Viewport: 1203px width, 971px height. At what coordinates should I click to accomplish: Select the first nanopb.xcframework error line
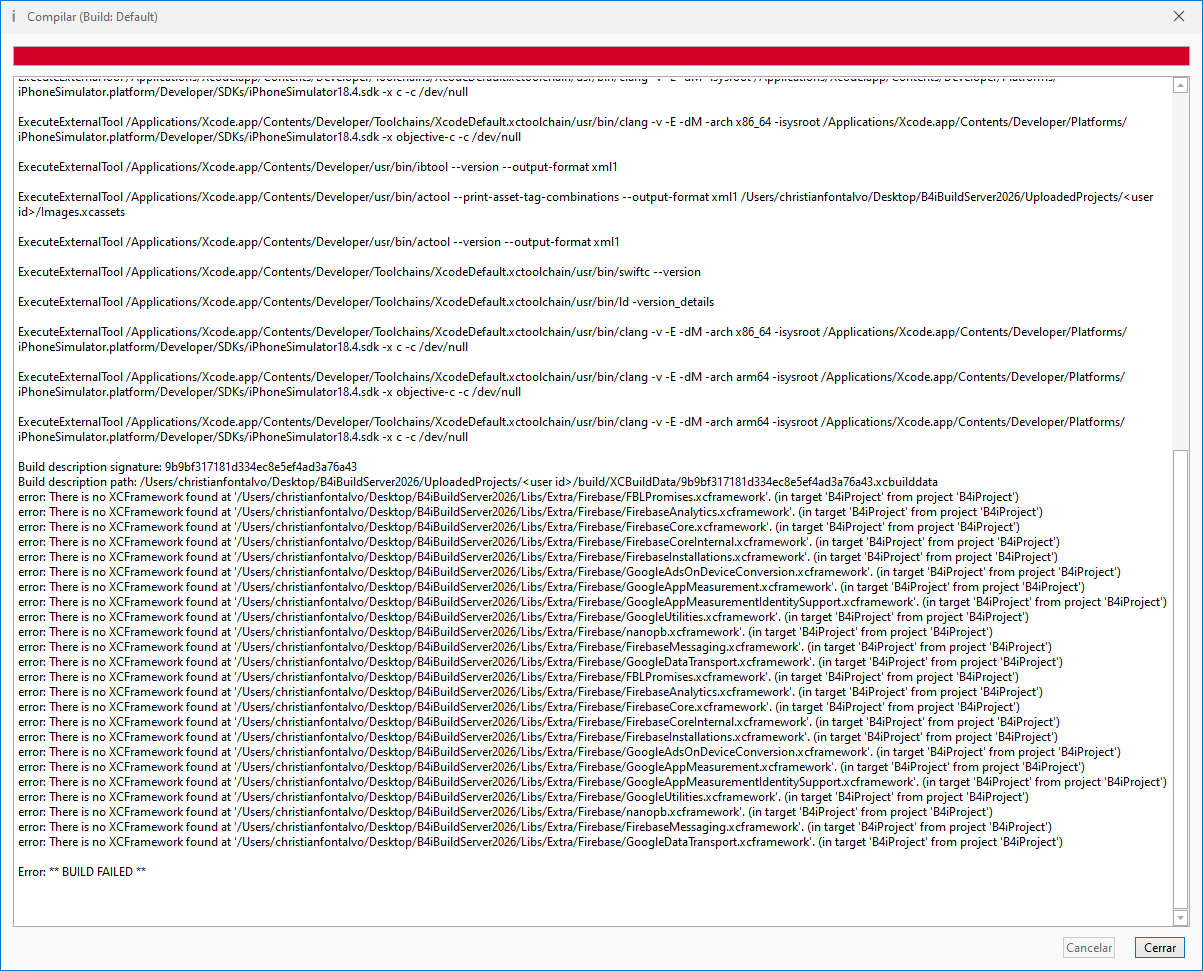coord(505,632)
